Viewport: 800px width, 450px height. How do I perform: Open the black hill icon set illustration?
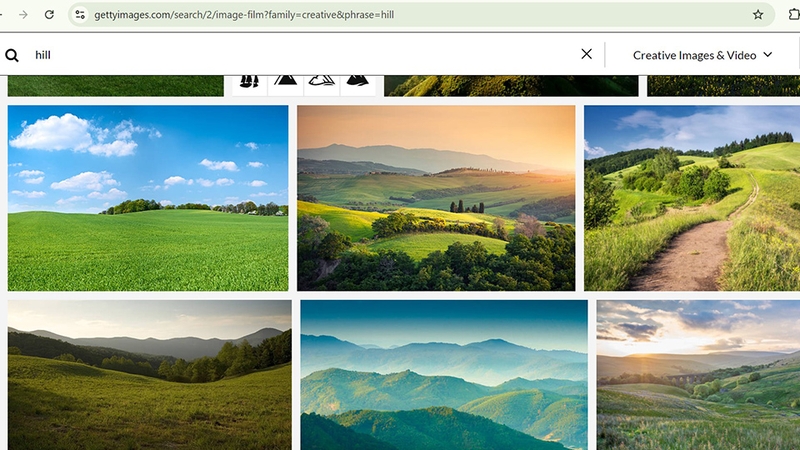click(x=304, y=86)
